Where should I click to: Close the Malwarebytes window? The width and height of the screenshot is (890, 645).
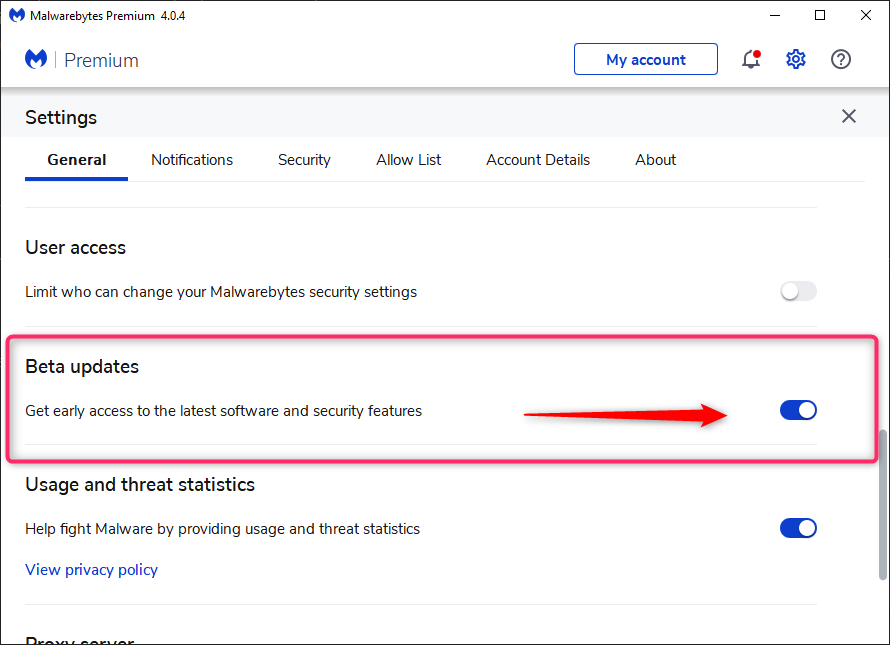(x=866, y=15)
